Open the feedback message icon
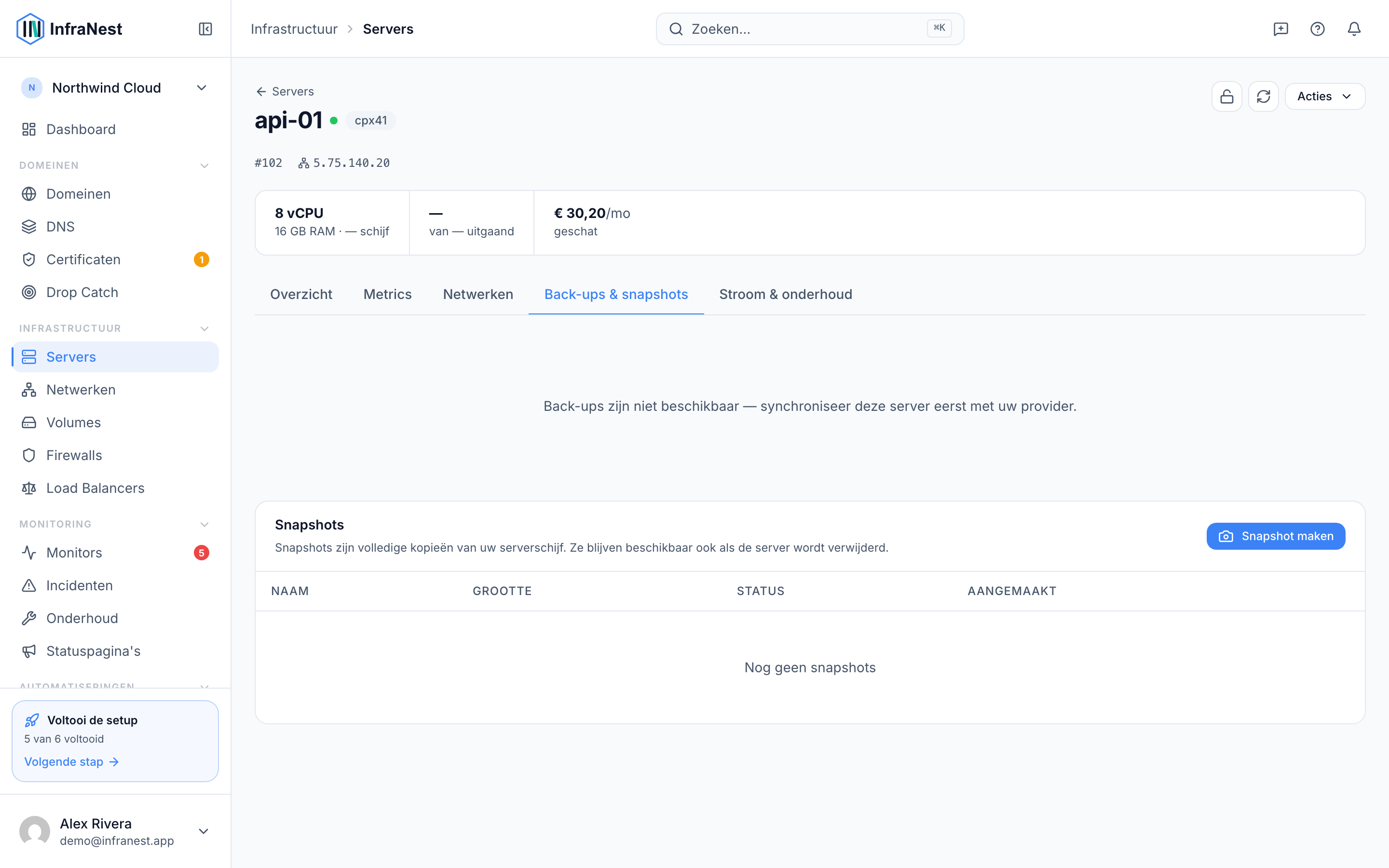 pyautogui.click(x=1280, y=29)
